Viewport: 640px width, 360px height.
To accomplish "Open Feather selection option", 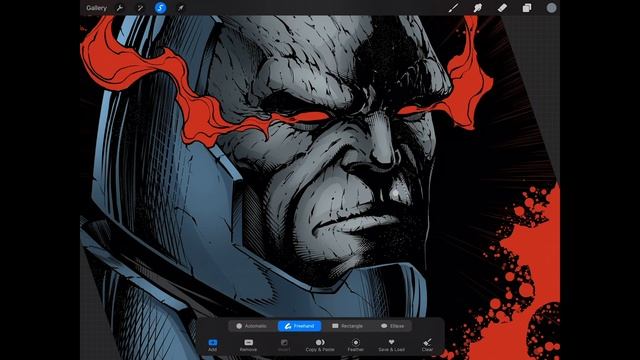I will click(356, 345).
